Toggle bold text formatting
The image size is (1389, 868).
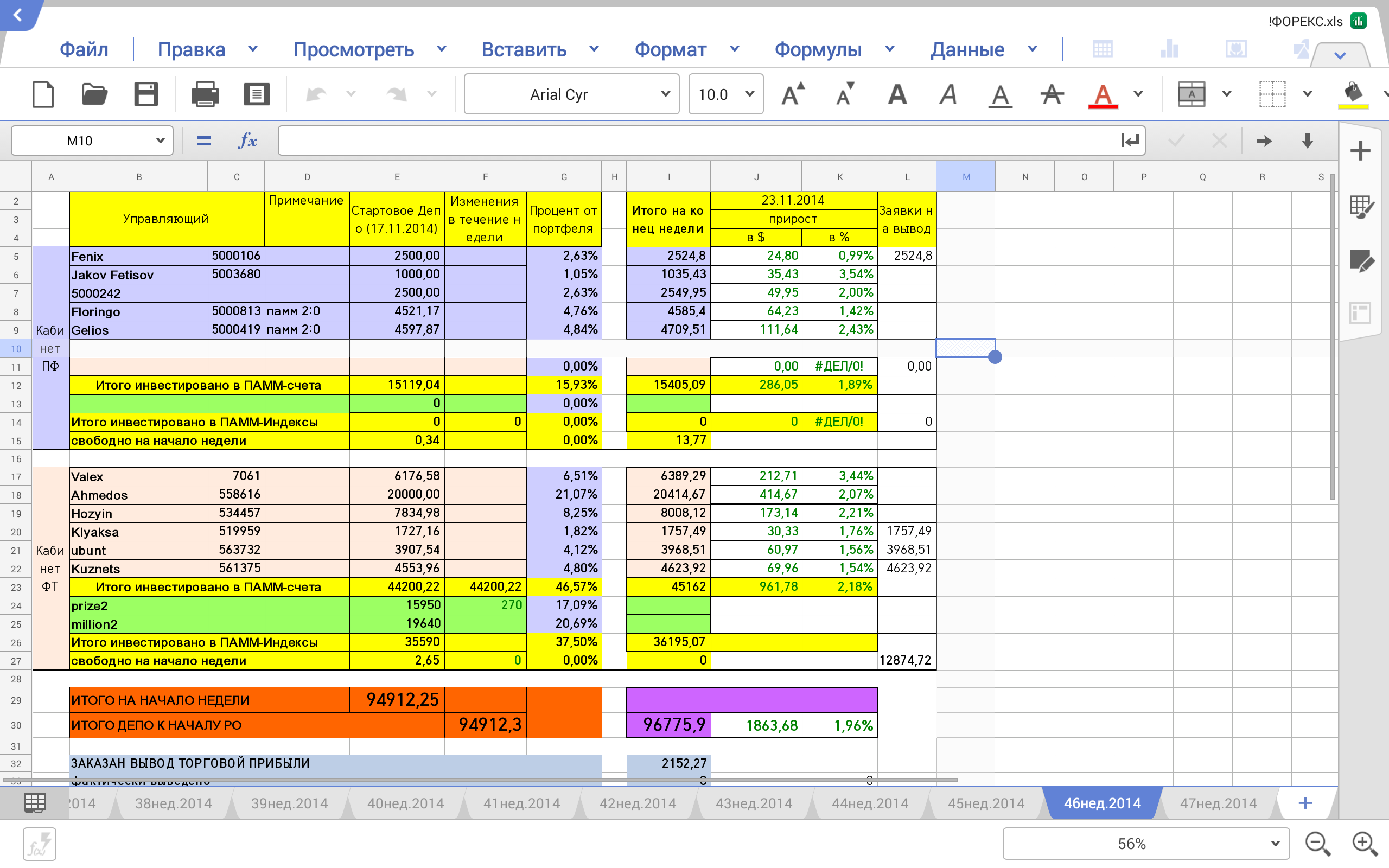pyautogui.click(x=897, y=94)
